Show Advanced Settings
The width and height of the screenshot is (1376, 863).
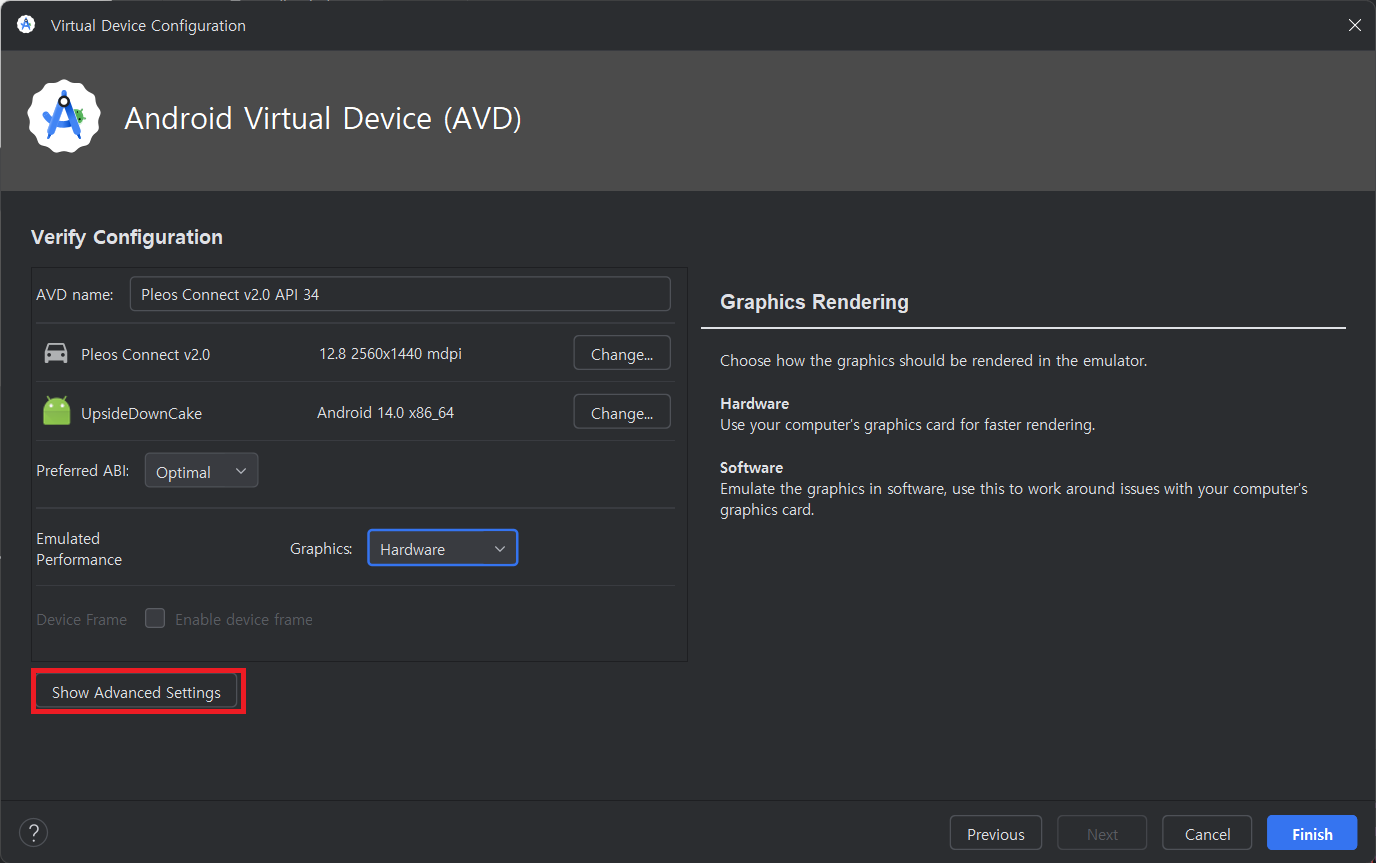136,692
